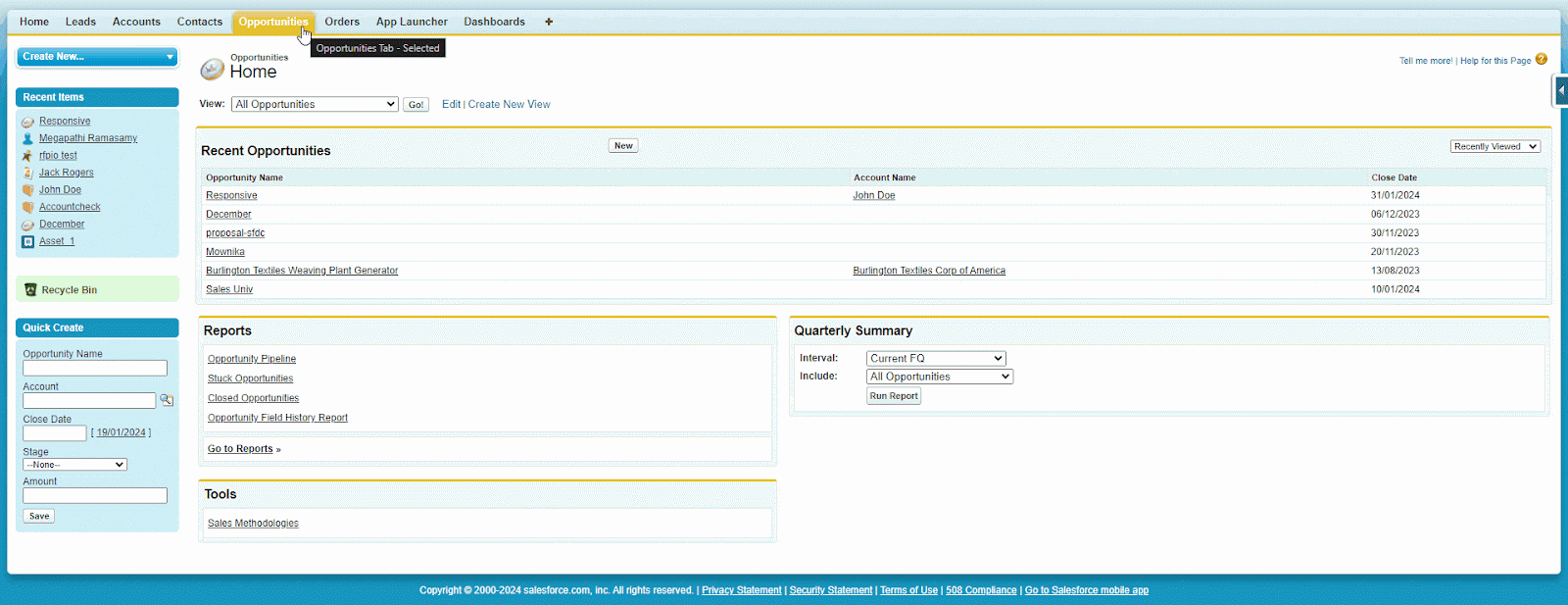
Task: Click the Asset_1 icon in Recent Items
Action: 27,241
